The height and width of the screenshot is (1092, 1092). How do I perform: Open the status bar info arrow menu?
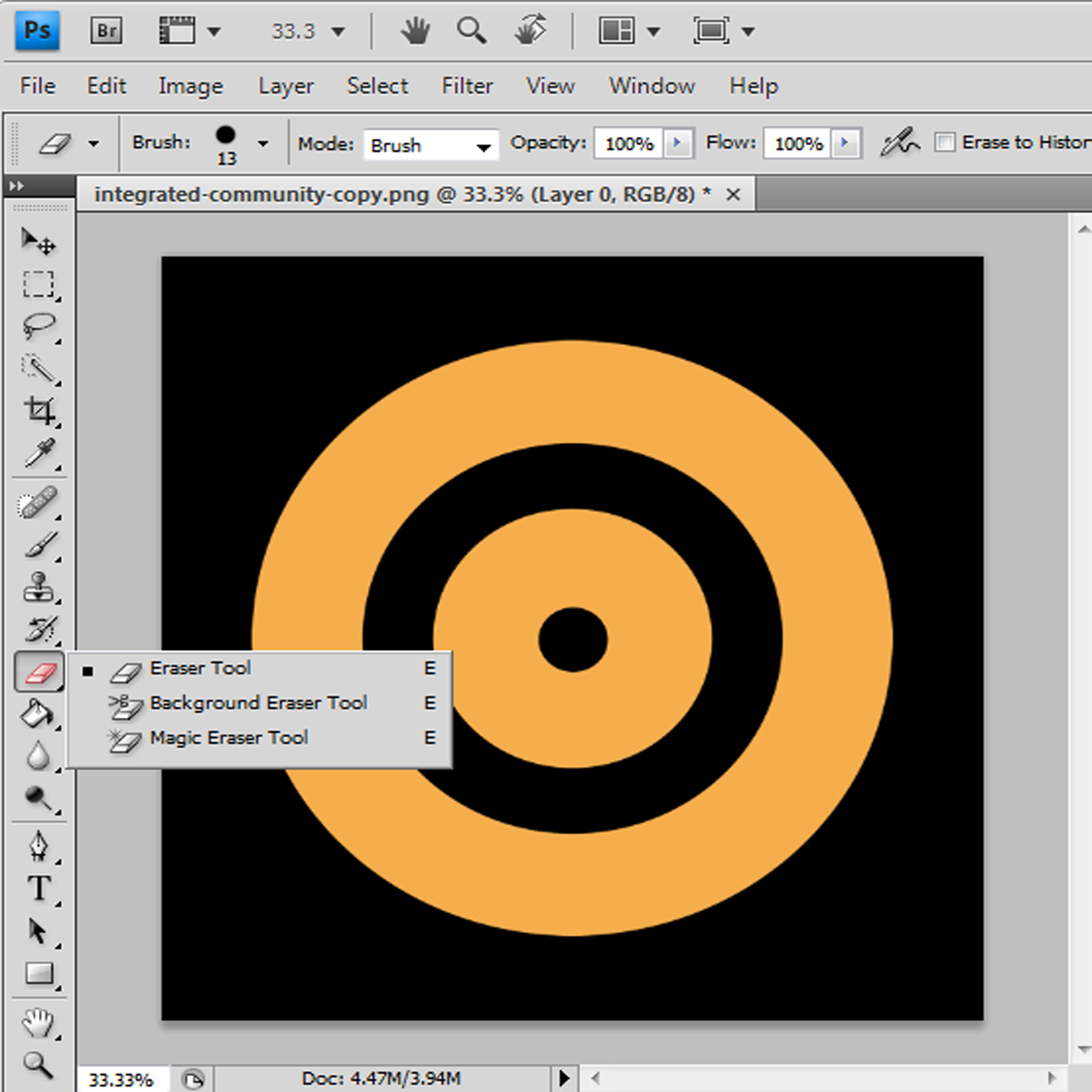(x=564, y=1079)
